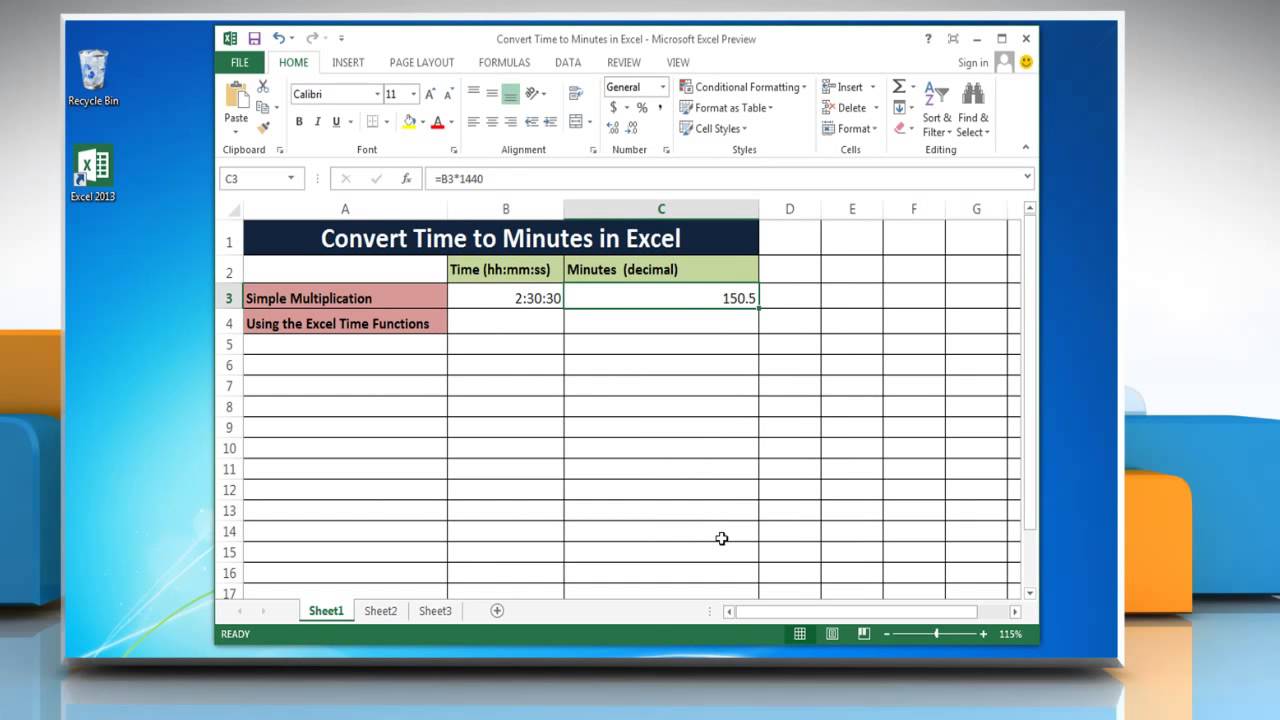Expand Format as Table gallery
The height and width of the screenshot is (720, 1280).
tap(727, 108)
